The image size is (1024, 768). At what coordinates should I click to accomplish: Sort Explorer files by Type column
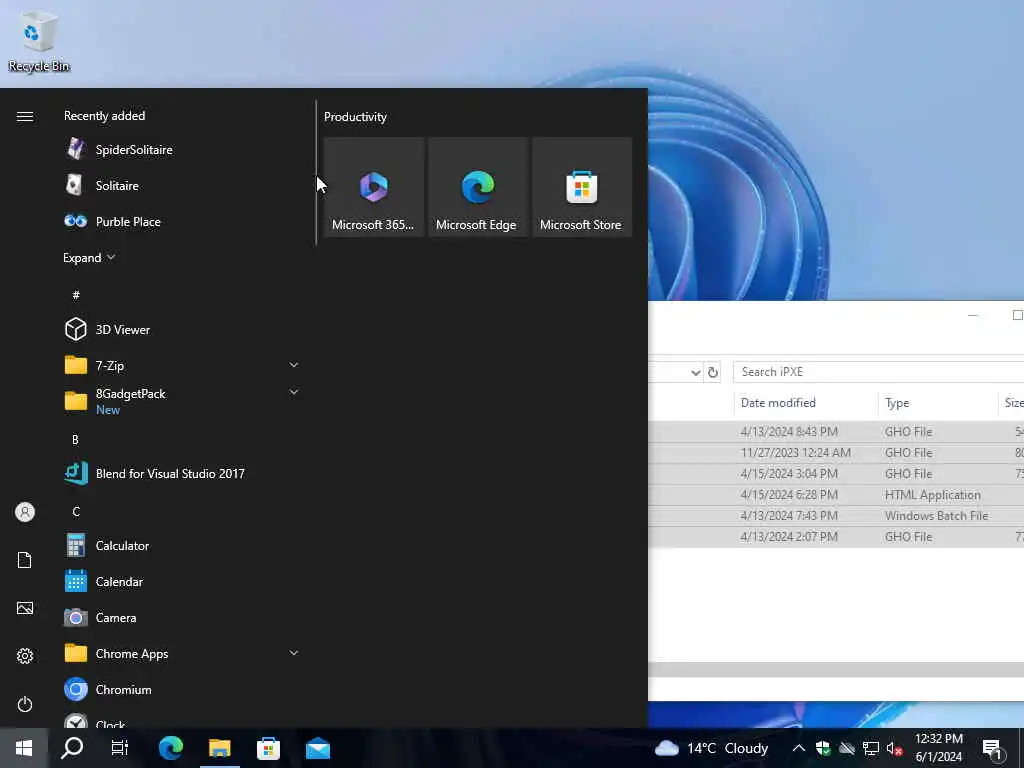point(938,403)
